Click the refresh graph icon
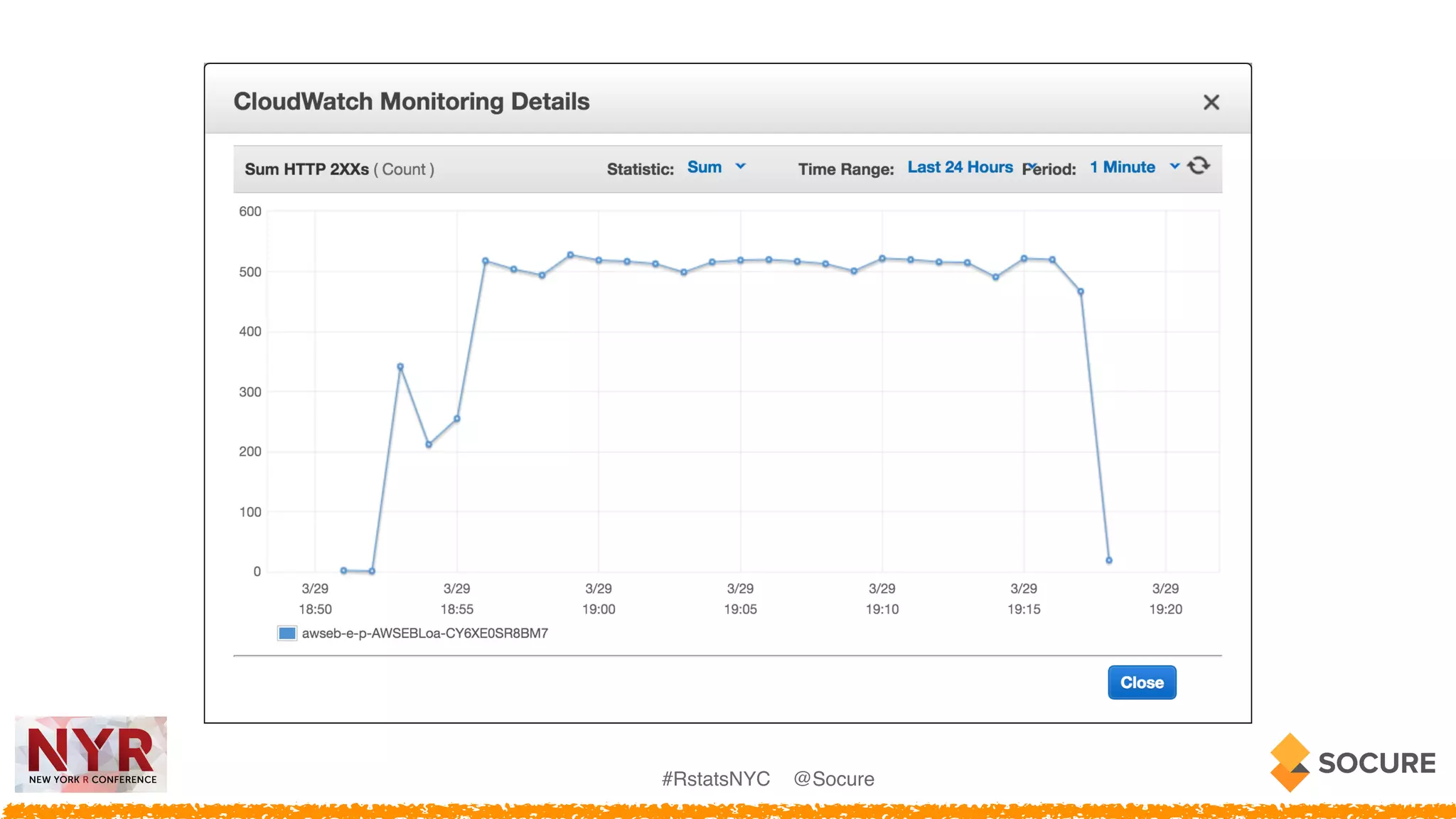The height and width of the screenshot is (819, 1456). click(x=1199, y=166)
